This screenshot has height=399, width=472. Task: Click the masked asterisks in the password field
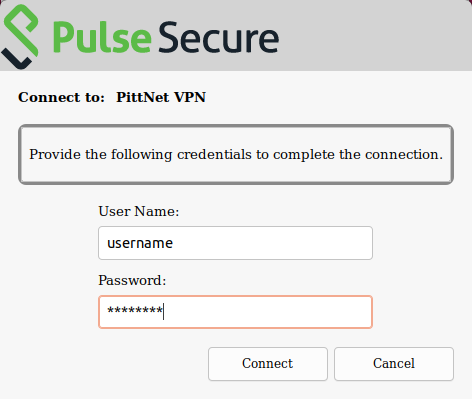135,311
